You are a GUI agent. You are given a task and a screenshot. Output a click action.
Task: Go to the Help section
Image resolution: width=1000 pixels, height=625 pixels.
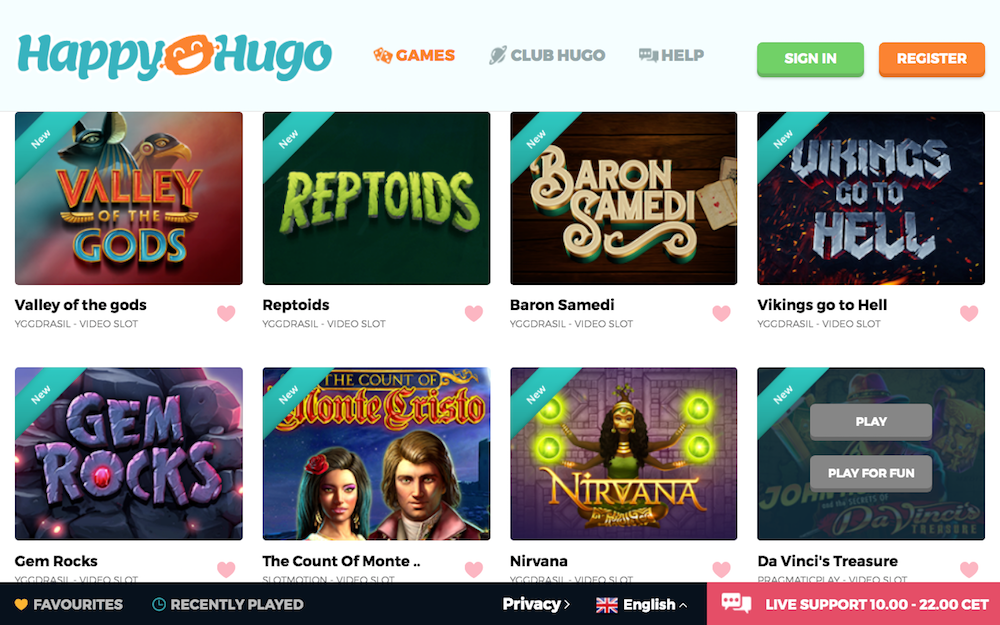671,55
